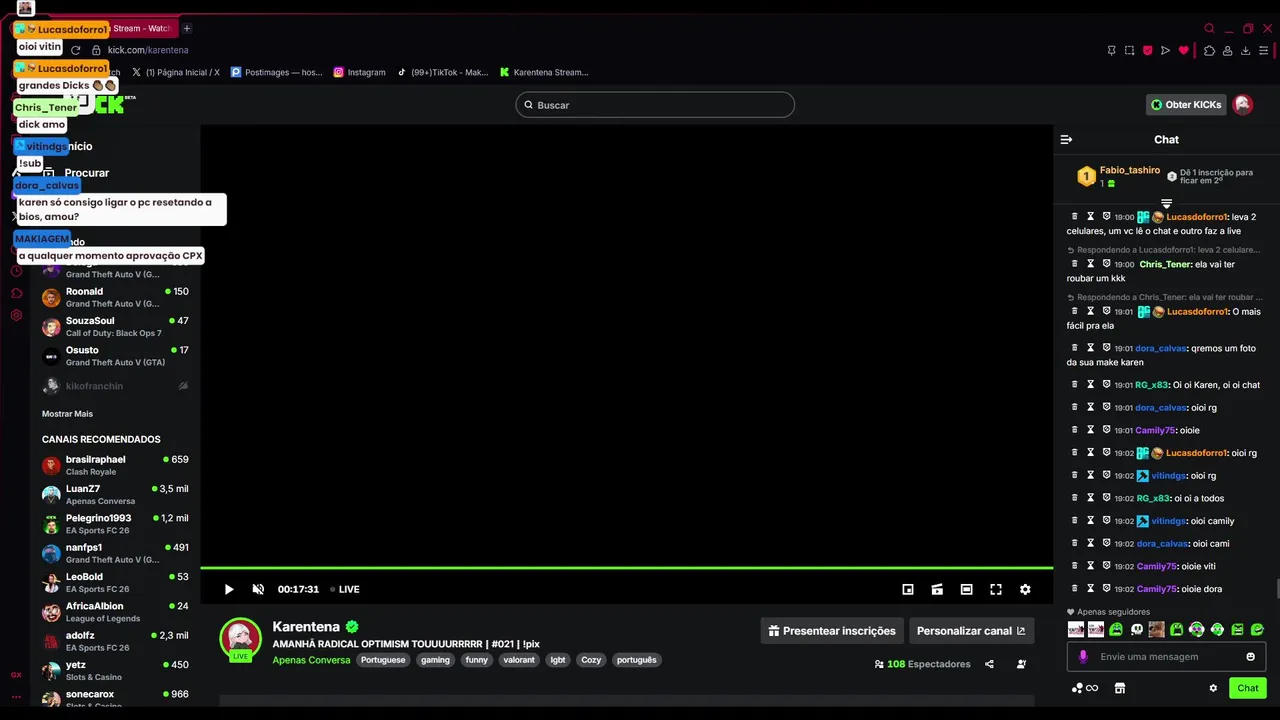Open chat settings gear icon
Image resolution: width=1280 pixels, height=720 pixels.
[1213, 688]
